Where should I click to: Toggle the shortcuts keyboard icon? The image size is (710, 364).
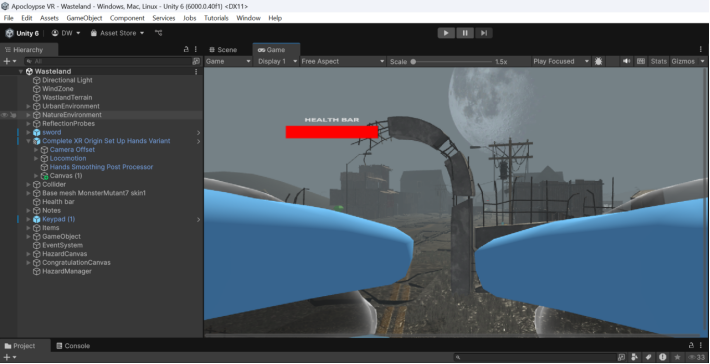tap(641, 61)
